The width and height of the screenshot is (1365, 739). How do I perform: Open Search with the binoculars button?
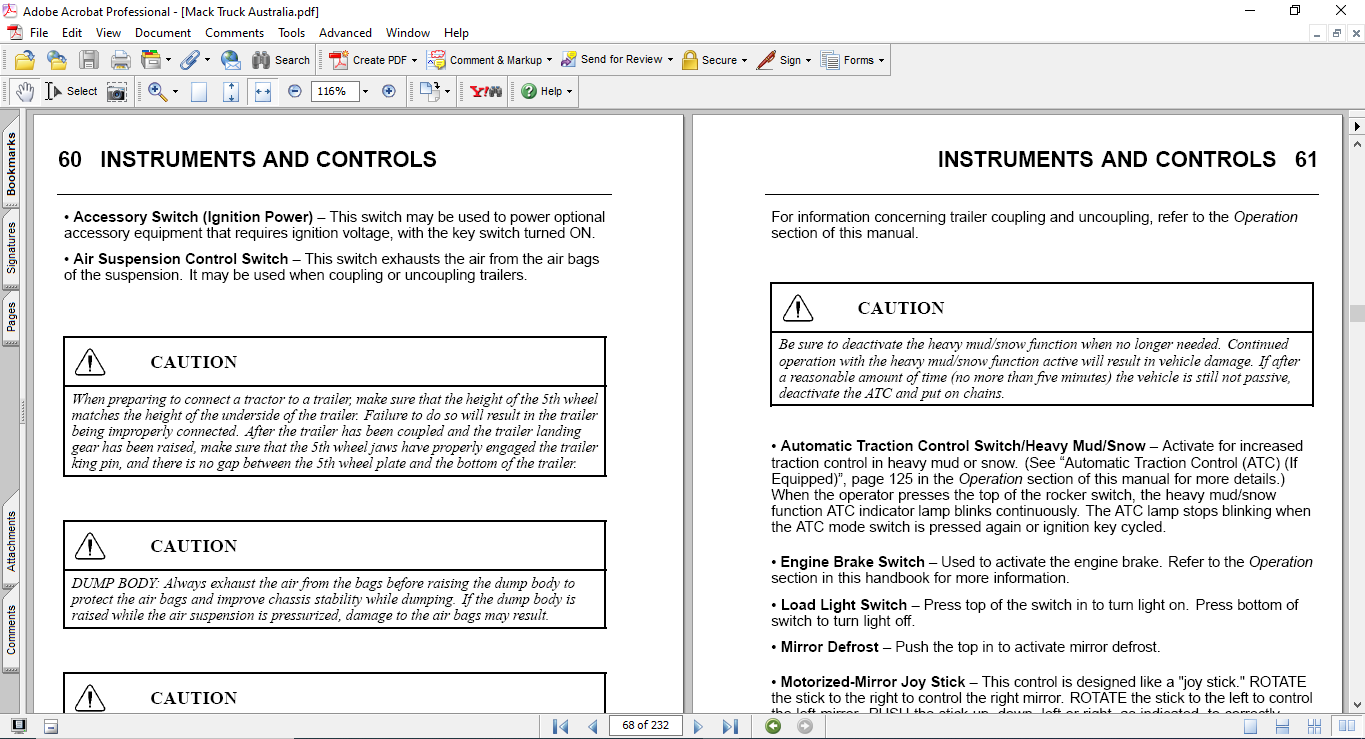click(281, 60)
